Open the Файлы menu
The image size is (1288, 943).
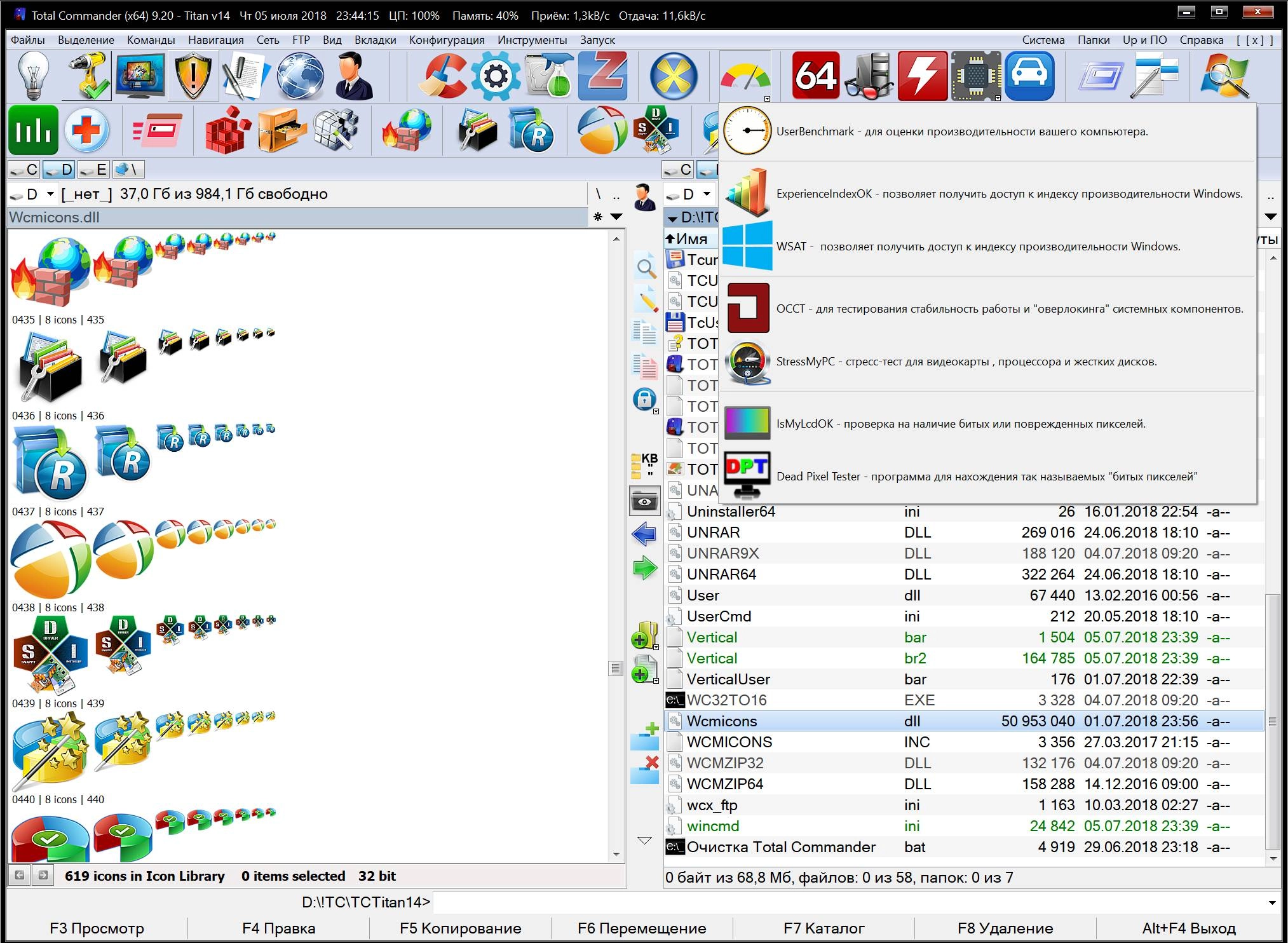pyautogui.click(x=28, y=40)
